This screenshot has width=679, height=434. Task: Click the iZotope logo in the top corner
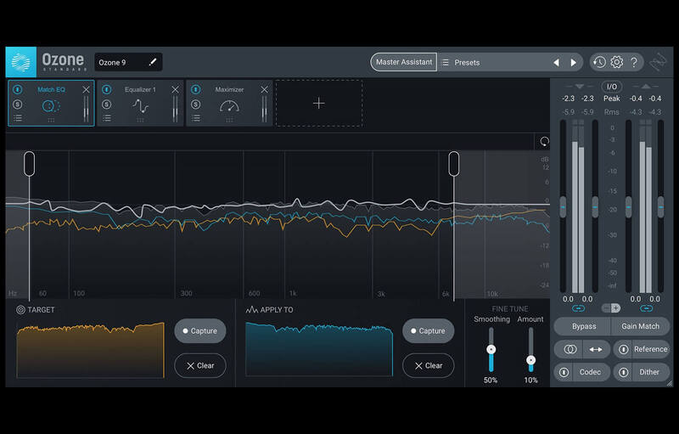tap(658, 62)
